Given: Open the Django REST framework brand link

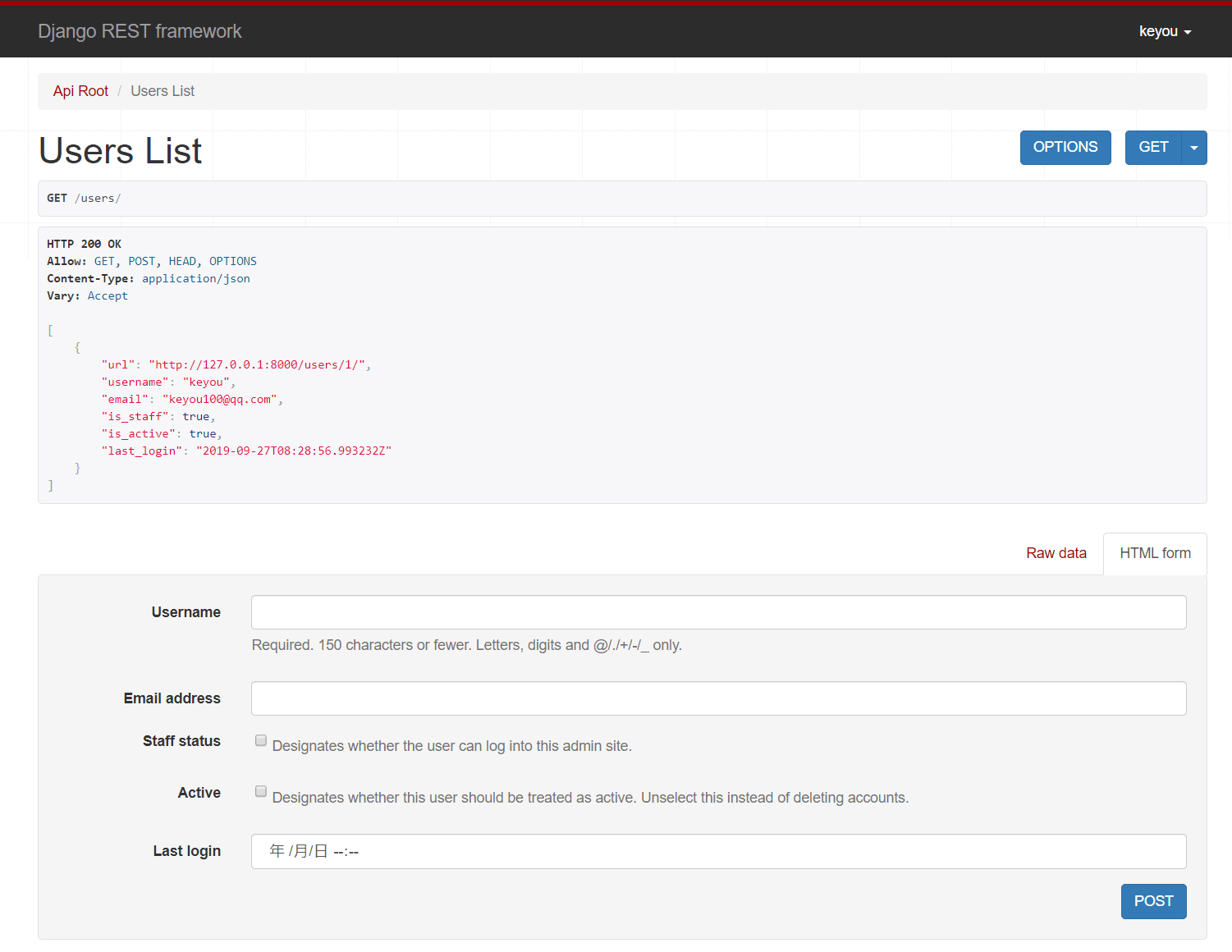Looking at the screenshot, I should click(x=140, y=31).
